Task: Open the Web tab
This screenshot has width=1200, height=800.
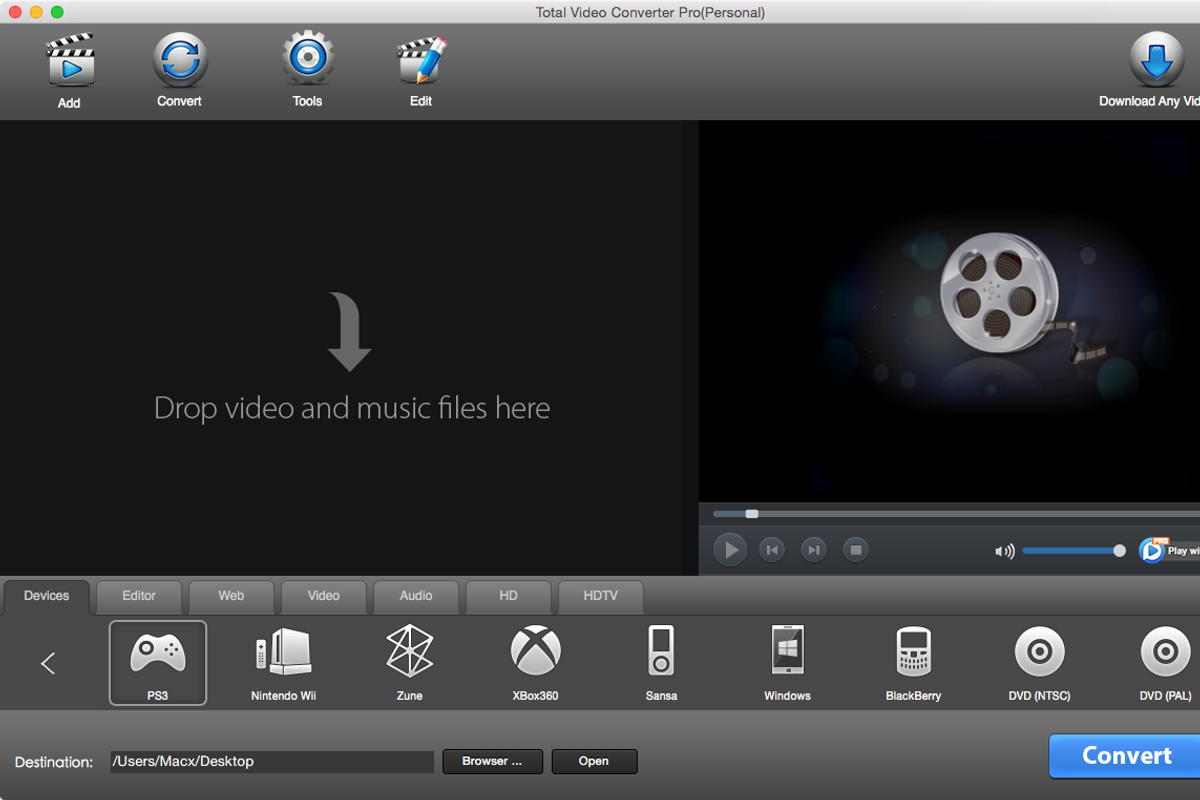Action: [231, 596]
